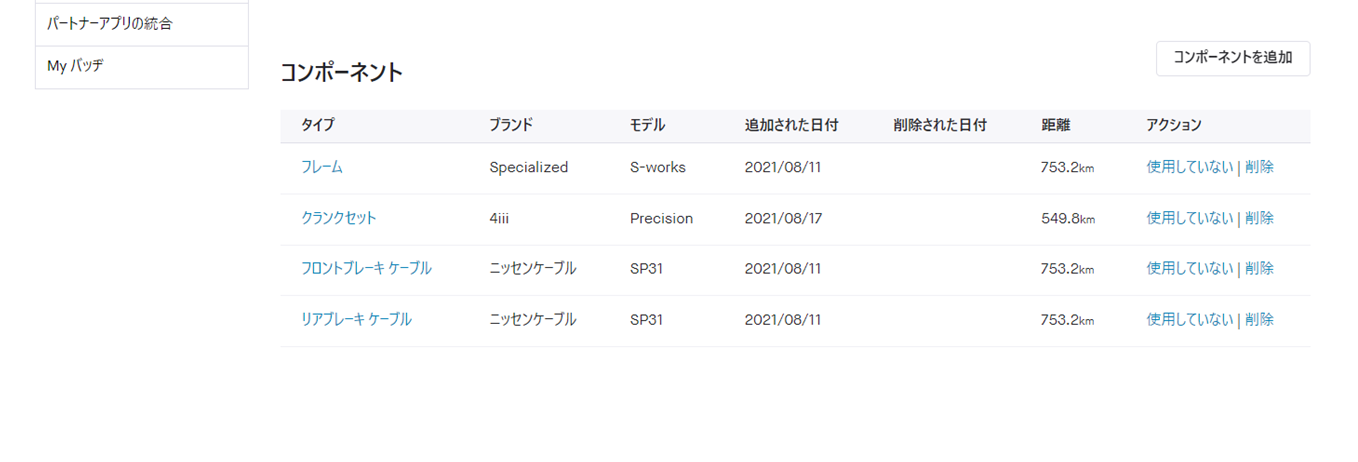
Task: Open the パートナーアプリの統合 sidebar item
Action: tap(141, 24)
